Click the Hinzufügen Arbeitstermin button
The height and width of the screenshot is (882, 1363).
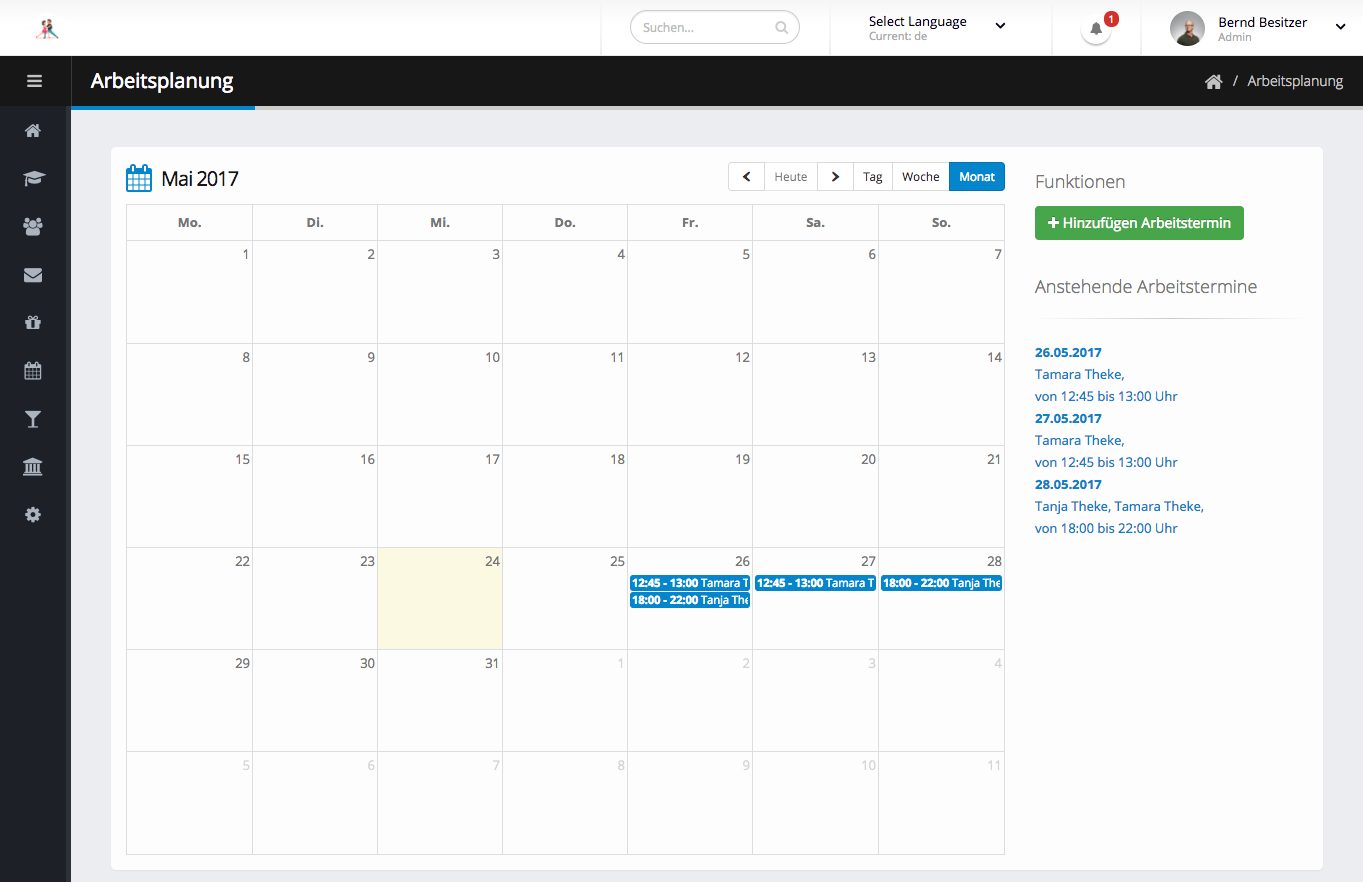point(1139,223)
